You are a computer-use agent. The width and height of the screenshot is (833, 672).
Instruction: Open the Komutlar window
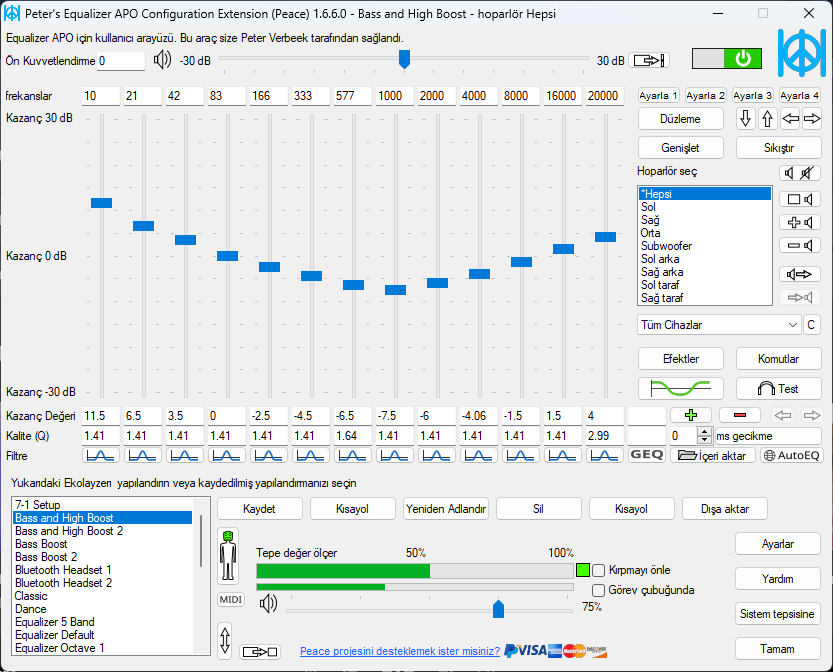pyautogui.click(x=778, y=359)
